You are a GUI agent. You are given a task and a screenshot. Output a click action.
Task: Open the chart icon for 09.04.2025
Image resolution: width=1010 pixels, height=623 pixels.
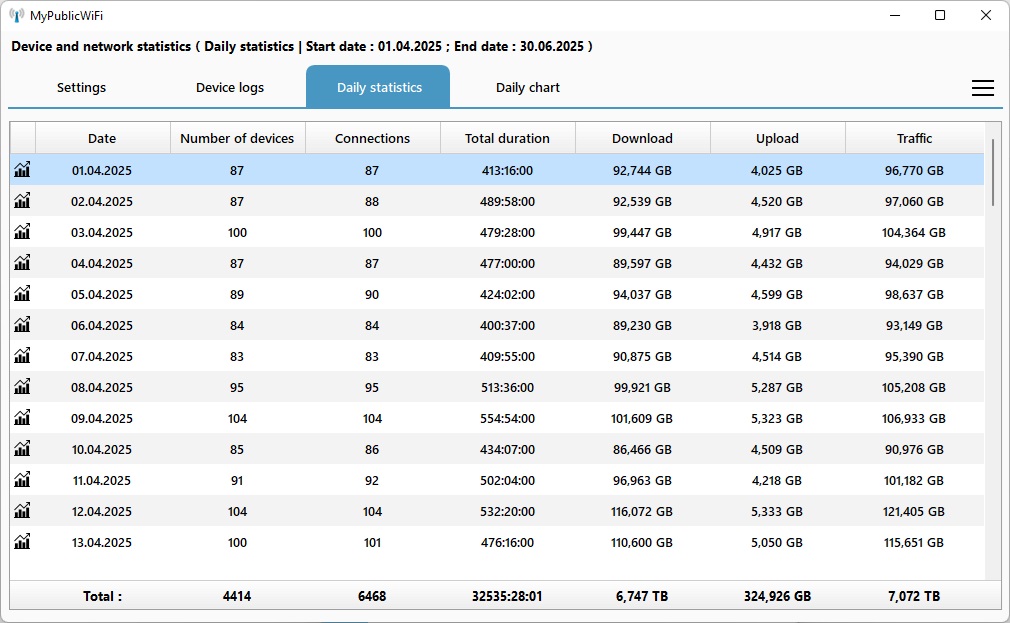tap(22, 418)
